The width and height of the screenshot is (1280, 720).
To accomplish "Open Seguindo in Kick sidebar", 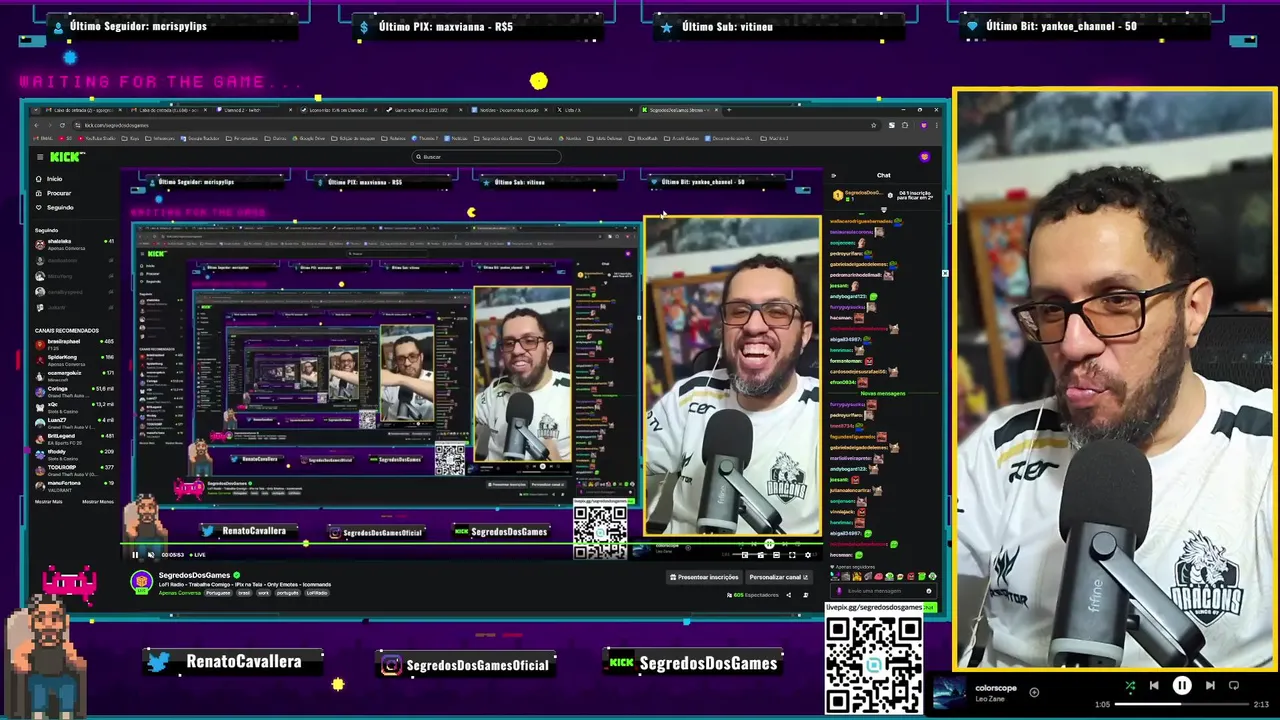I will 60,207.
